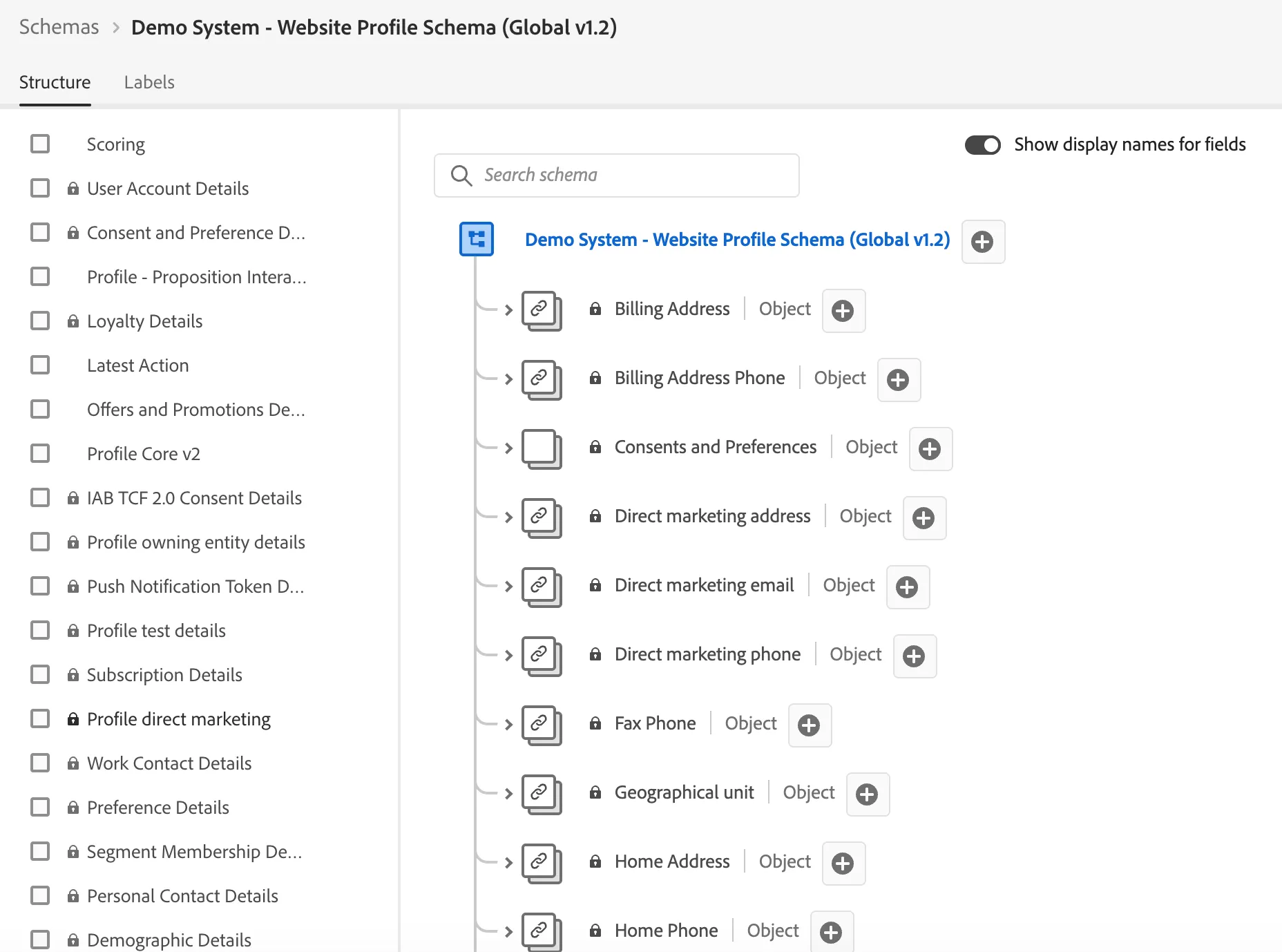Viewport: 1282px width, 952px height.
Task: Click plus icon next to Home Address
Action: click(x=843, y=863)
